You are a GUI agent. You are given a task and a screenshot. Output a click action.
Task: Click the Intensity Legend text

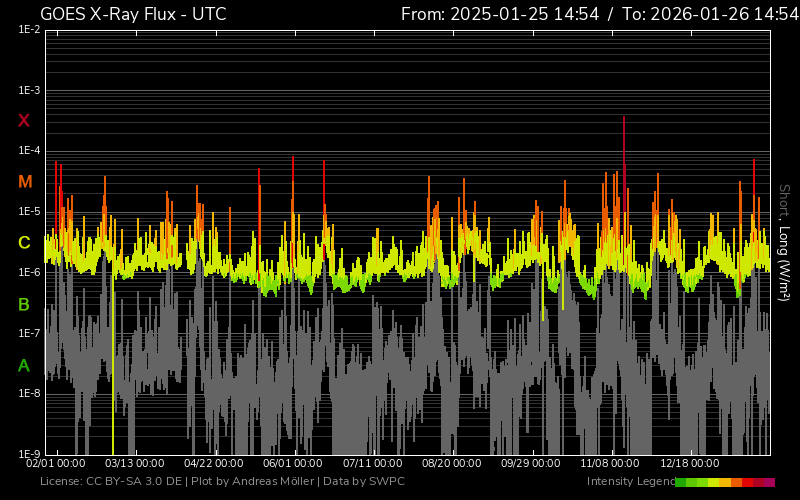click(x=629, y=482)
